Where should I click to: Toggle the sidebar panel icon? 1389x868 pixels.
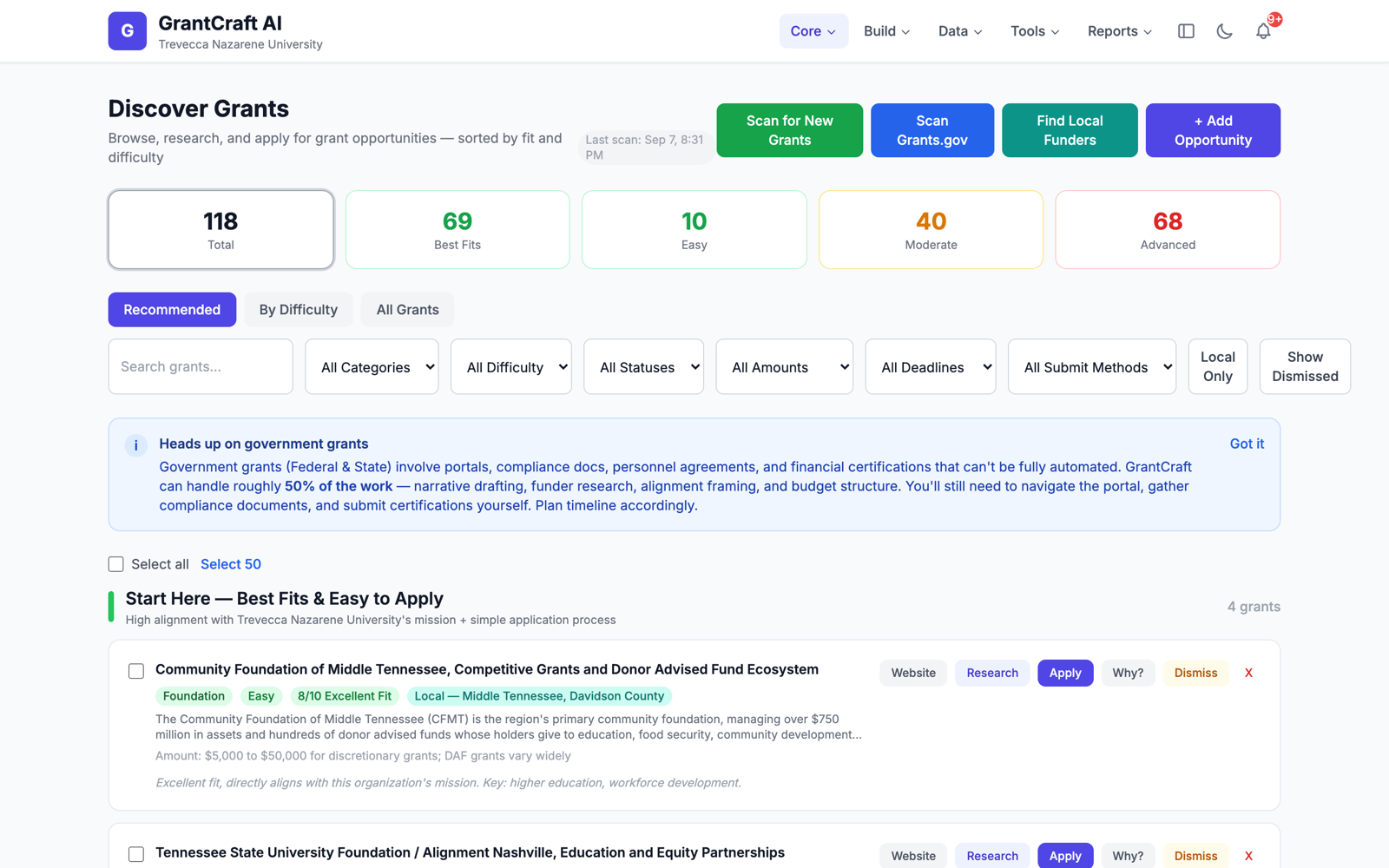1186,31
